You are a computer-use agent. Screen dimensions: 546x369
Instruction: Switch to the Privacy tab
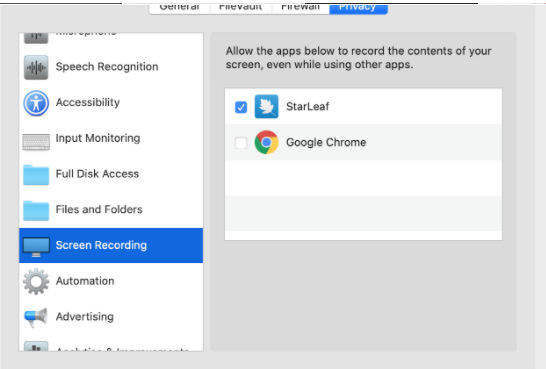point(358,9)
